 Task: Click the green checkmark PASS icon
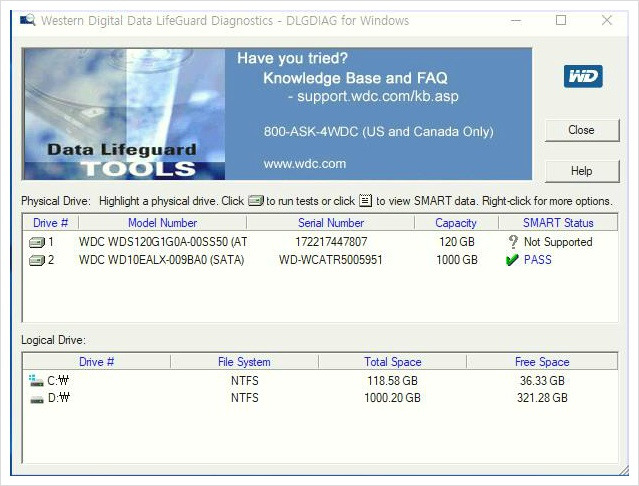(x=512, y=260)
